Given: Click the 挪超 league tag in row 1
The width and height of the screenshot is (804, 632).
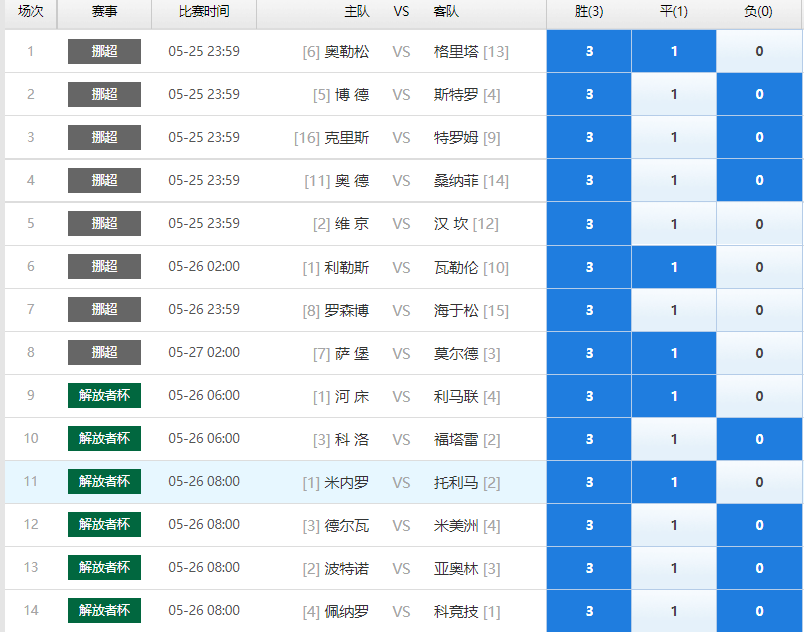Looking at the screenshot, I should click(104, 51).
